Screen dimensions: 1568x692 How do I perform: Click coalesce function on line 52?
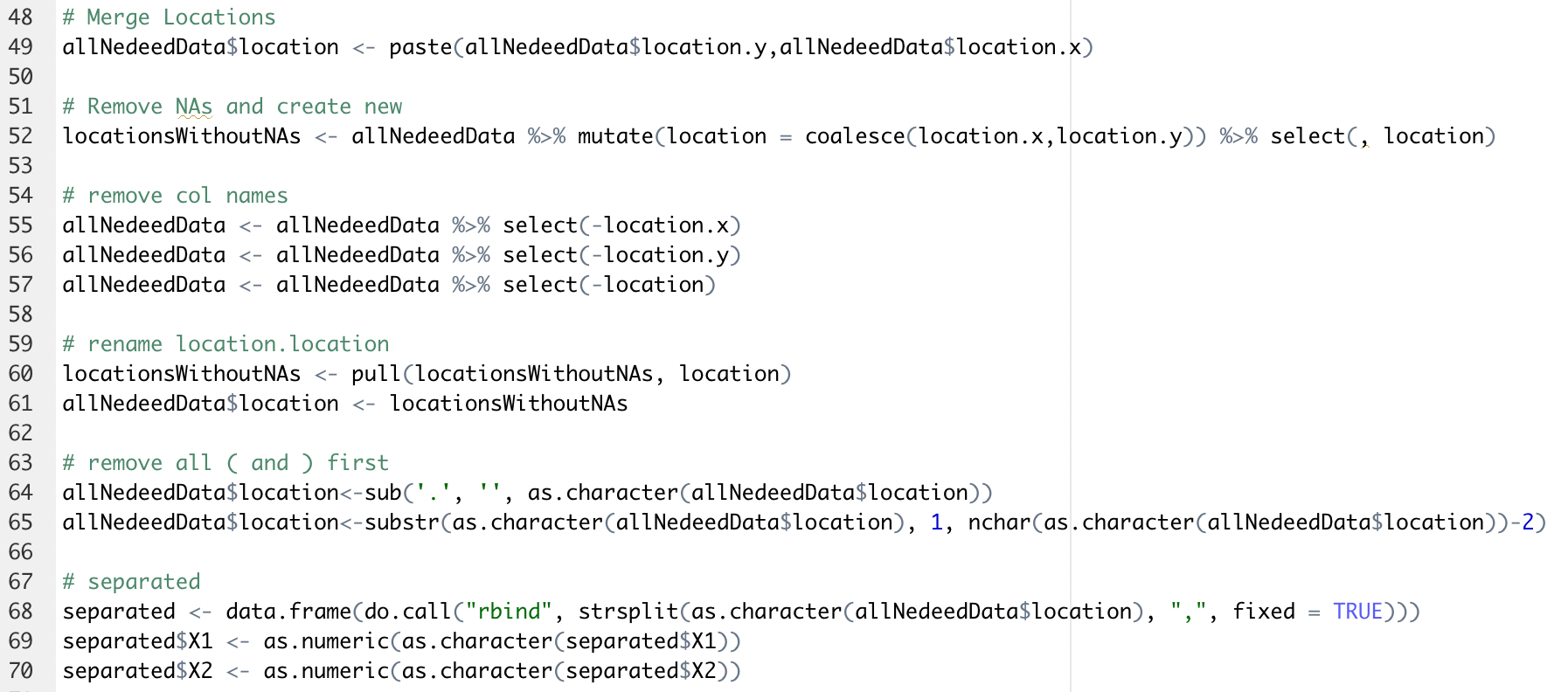(x=855, y=136)
